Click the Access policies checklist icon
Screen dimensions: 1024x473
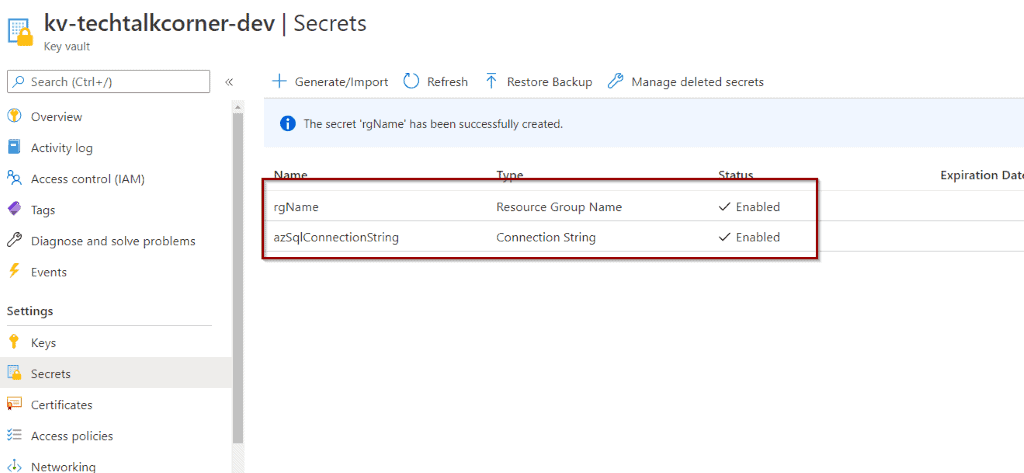pos(14,436)
